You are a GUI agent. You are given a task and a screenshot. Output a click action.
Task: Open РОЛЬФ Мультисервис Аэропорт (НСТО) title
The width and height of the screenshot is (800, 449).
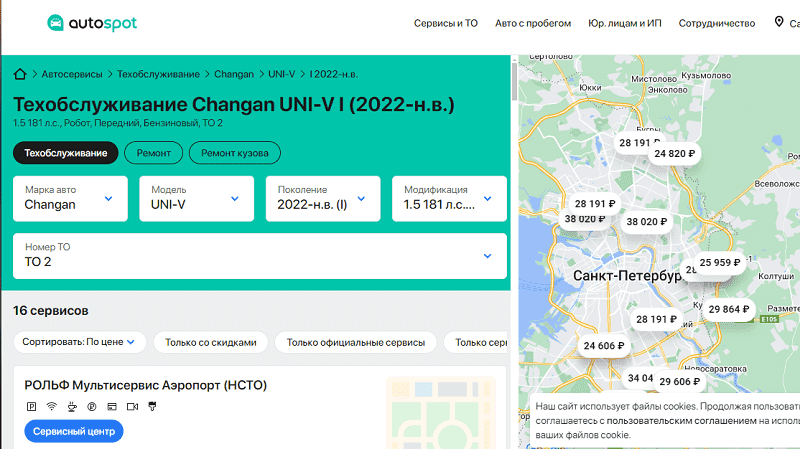coord(145,385)
